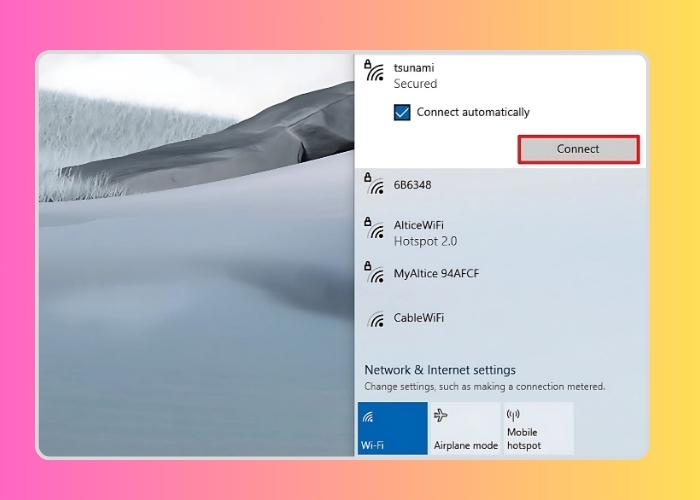Viewport: 700px width, 500px height.
Task: Click the Connect automatically label text
Action: pyautogui.click(x=473, y=113)
